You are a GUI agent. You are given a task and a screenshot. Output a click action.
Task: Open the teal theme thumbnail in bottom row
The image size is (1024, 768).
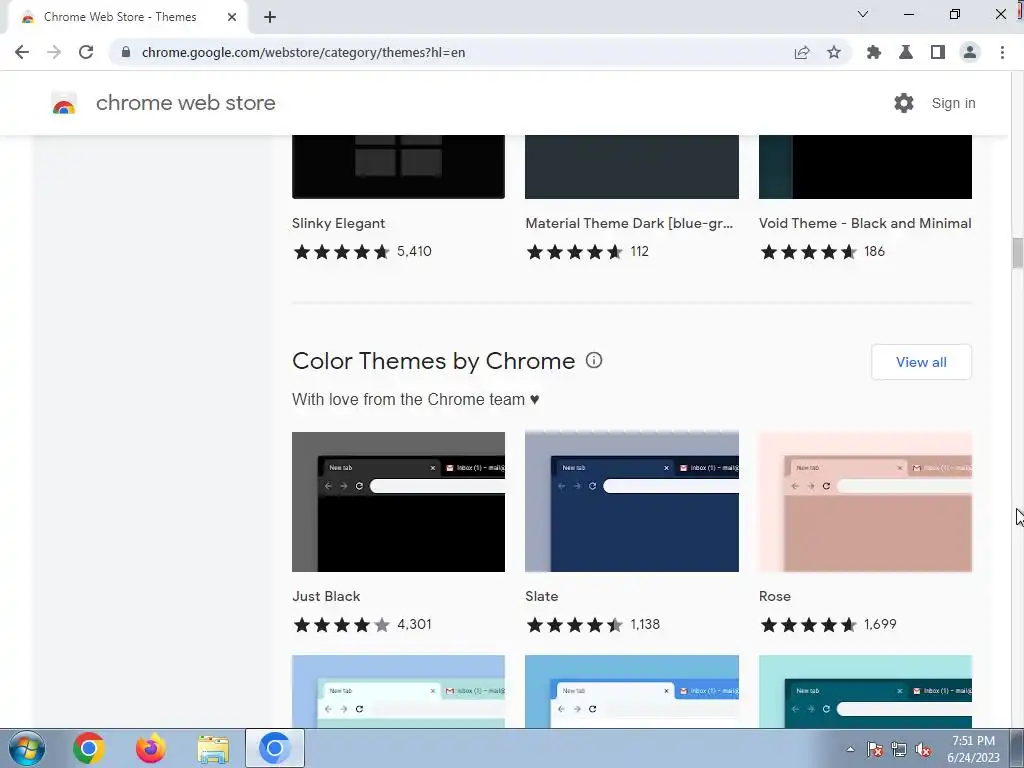coord(865,691)
